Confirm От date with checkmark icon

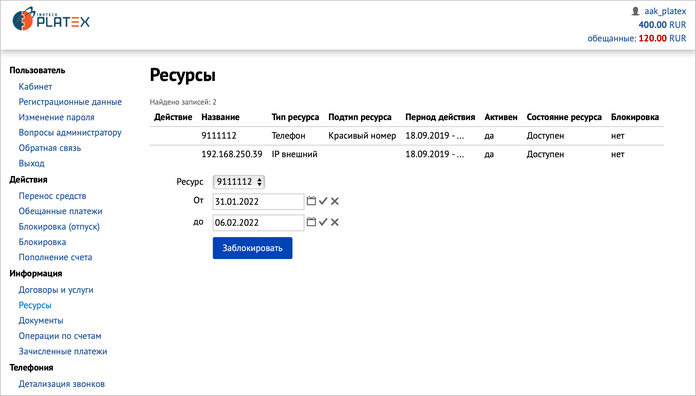323,201
